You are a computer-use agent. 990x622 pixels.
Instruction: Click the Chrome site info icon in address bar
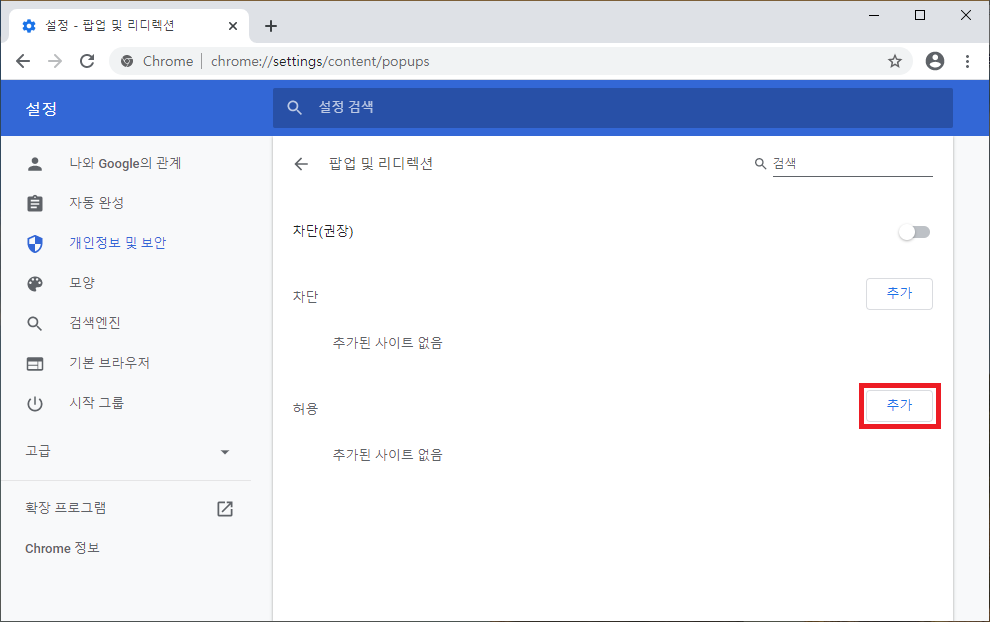(128, 61)
